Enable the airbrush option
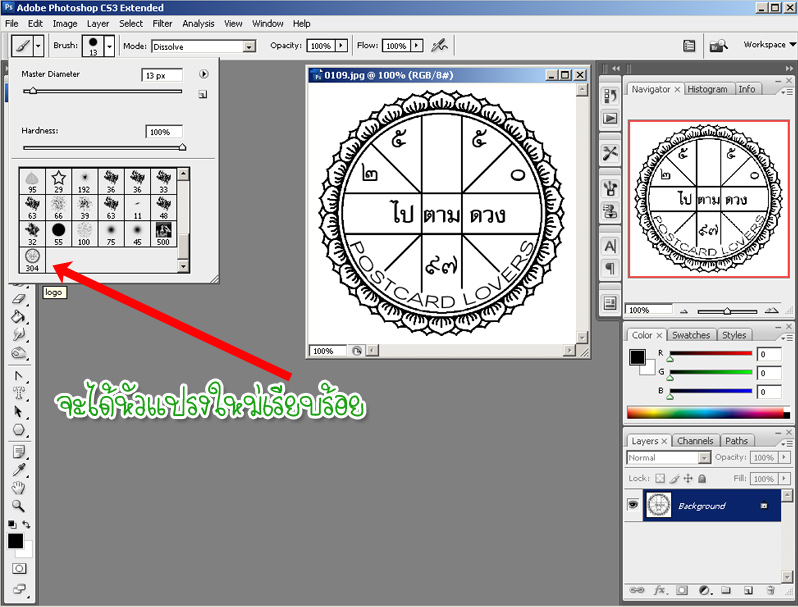This screenshot has width=798, height=607. (439, 46)
